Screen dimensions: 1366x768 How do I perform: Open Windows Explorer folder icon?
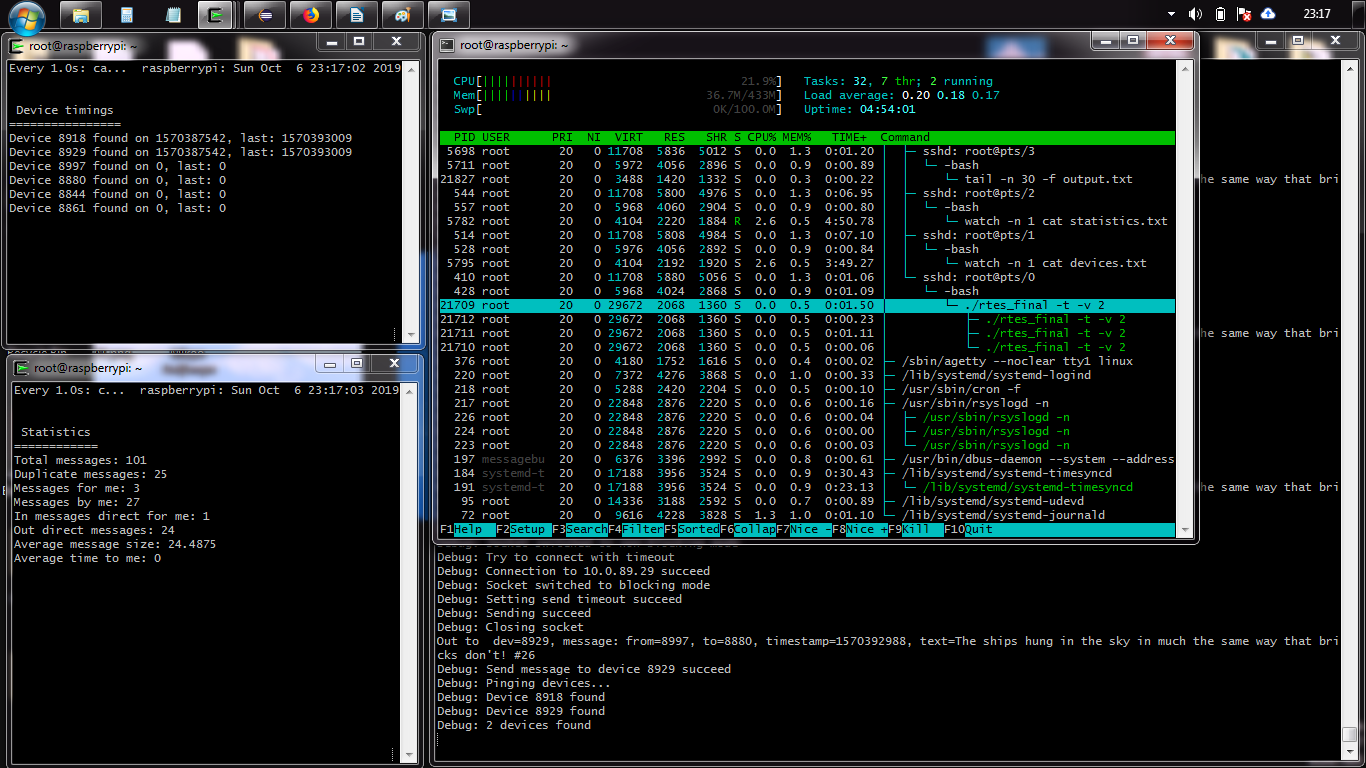(x=80, y=15)
